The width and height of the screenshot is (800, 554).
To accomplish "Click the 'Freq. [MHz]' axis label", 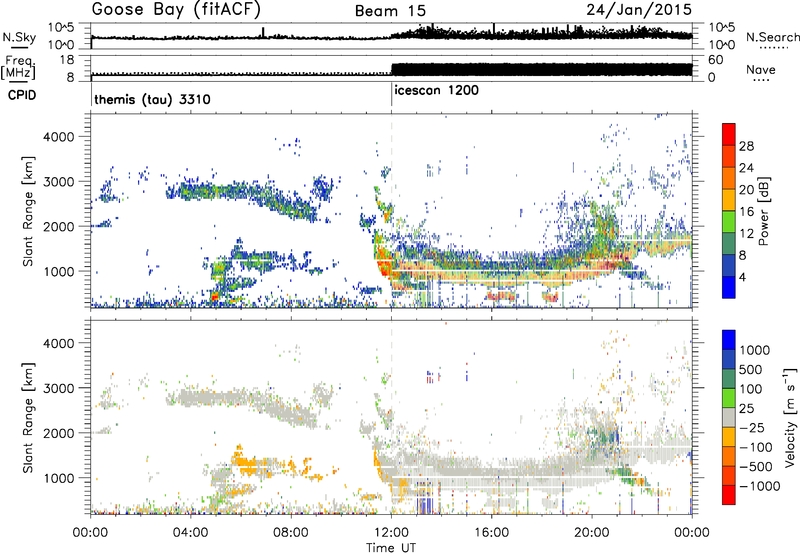I will (x=18, y=68).
